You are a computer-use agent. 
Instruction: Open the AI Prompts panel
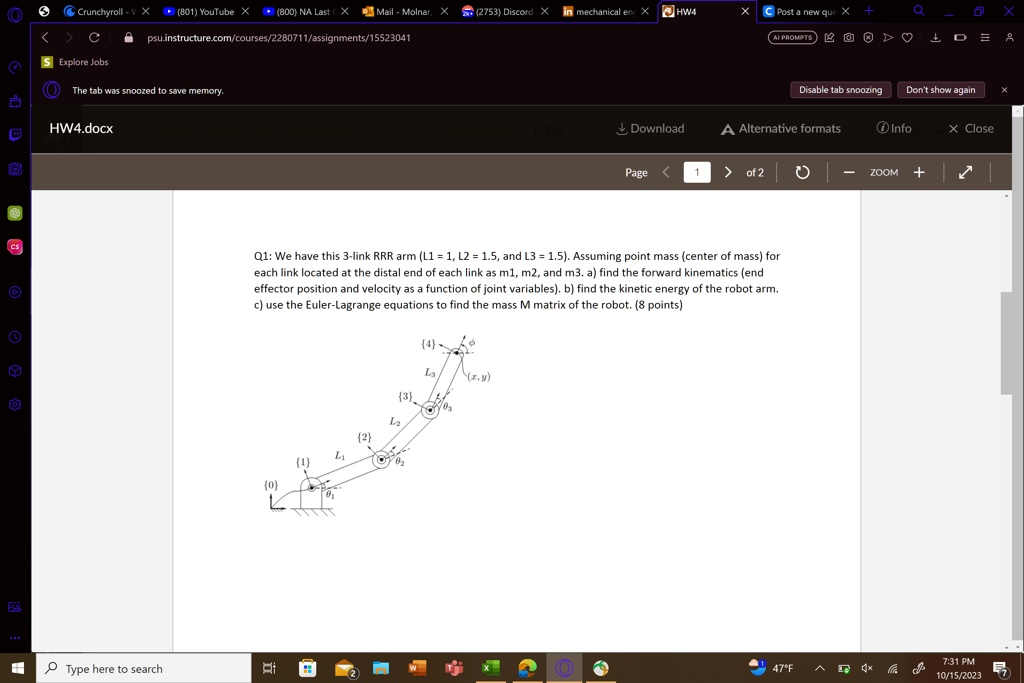tap(792, 37)
